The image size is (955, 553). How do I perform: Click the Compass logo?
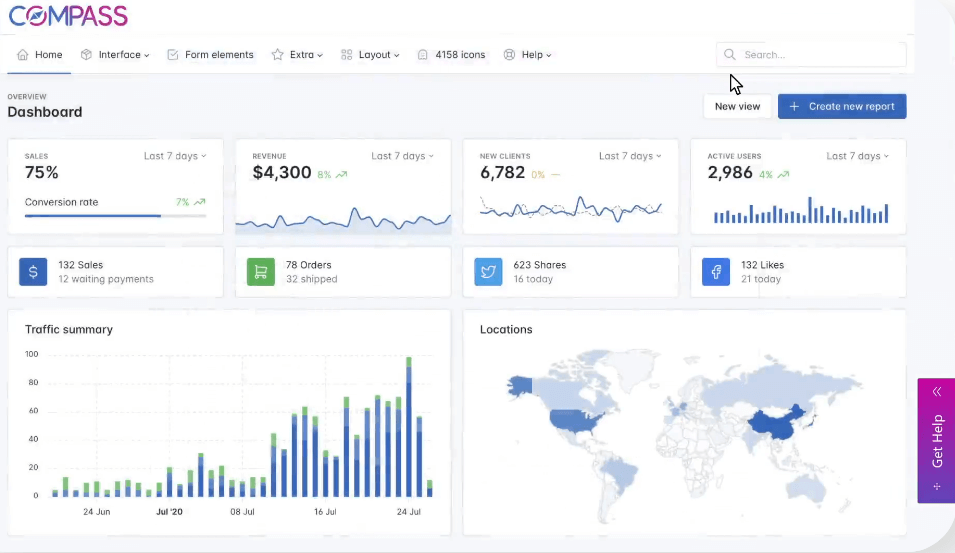click(68, 16)
